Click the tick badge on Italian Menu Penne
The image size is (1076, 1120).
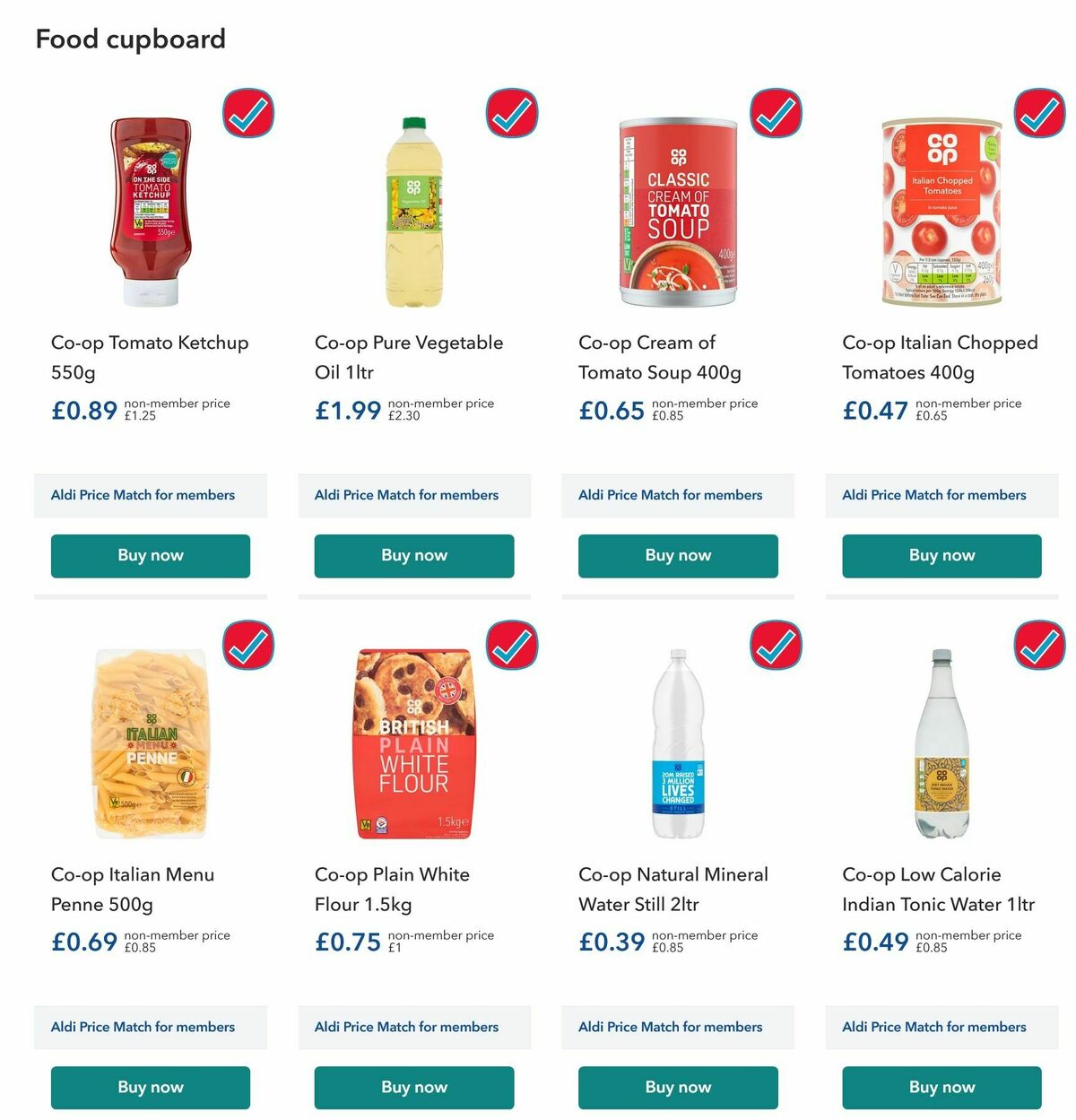click(x=247, y=645)
